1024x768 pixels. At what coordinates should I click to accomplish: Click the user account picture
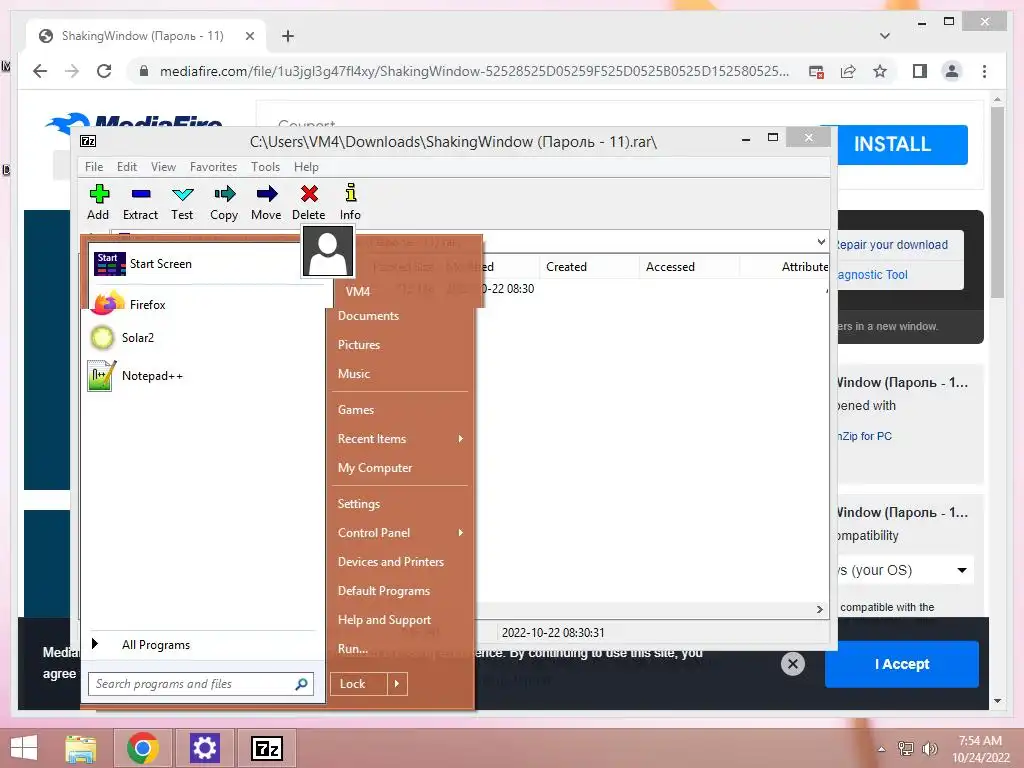click(x=328, y=251)
